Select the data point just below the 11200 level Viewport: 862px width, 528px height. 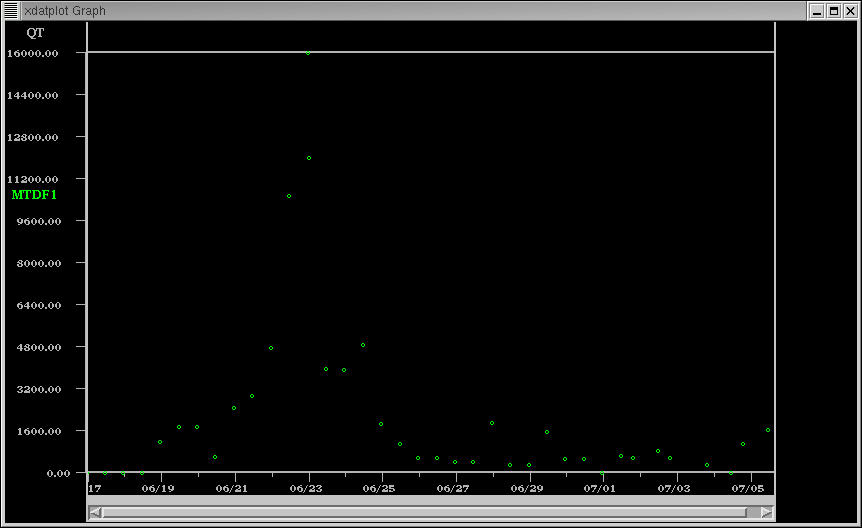point(289,196)
